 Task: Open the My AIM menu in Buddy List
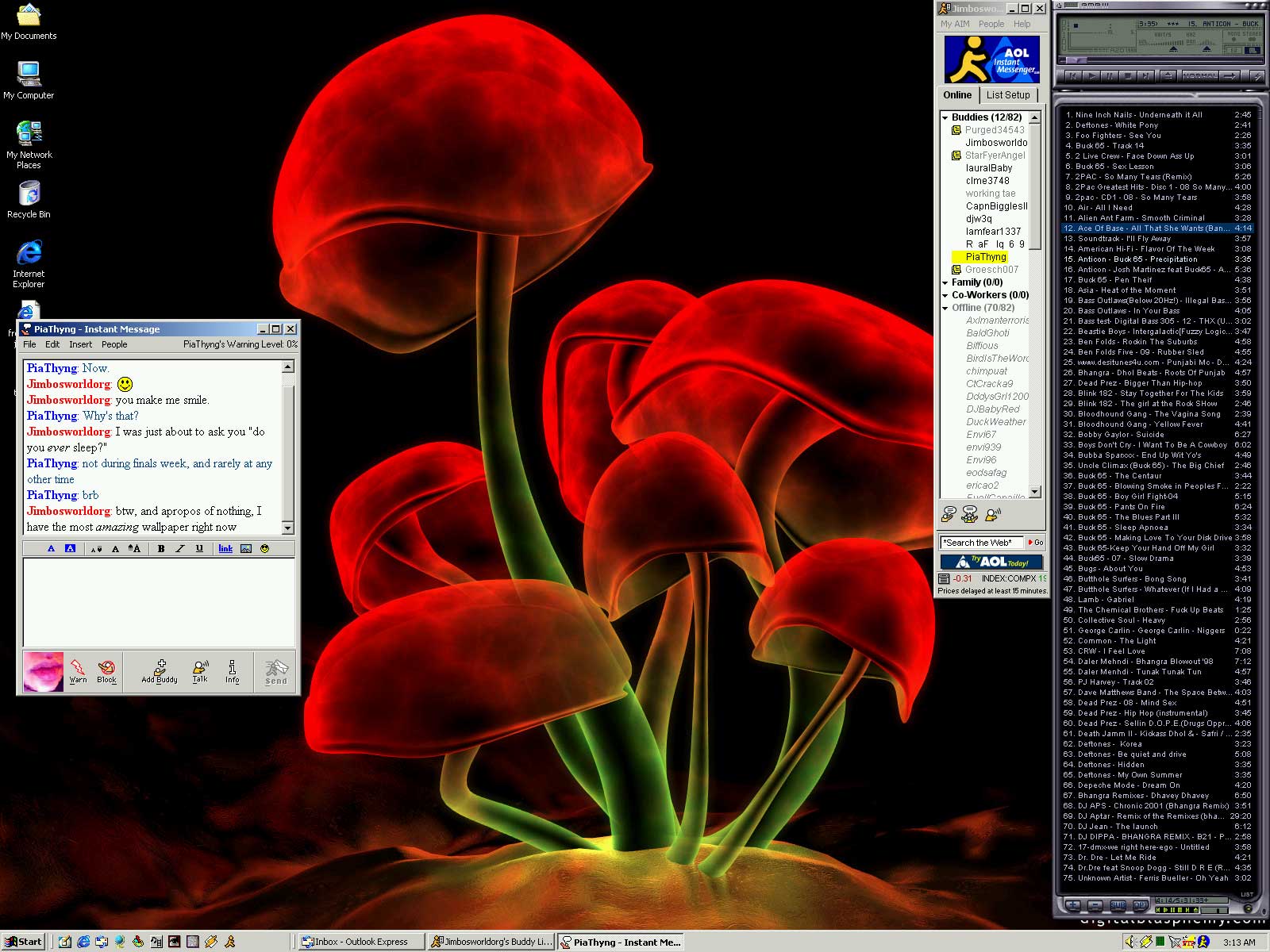[x=955, y=24]
